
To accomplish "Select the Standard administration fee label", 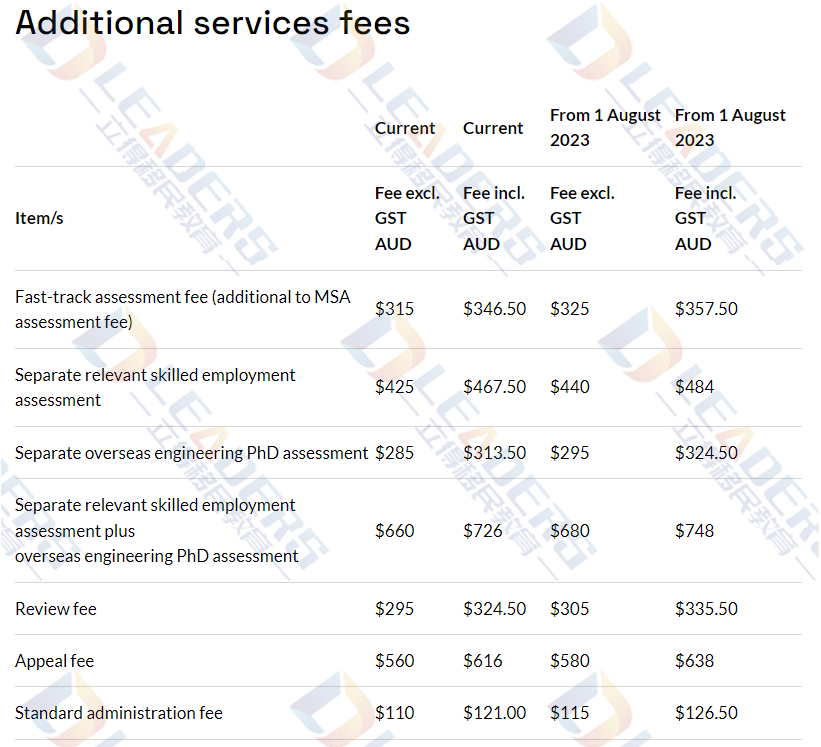I will pos(119,713).
